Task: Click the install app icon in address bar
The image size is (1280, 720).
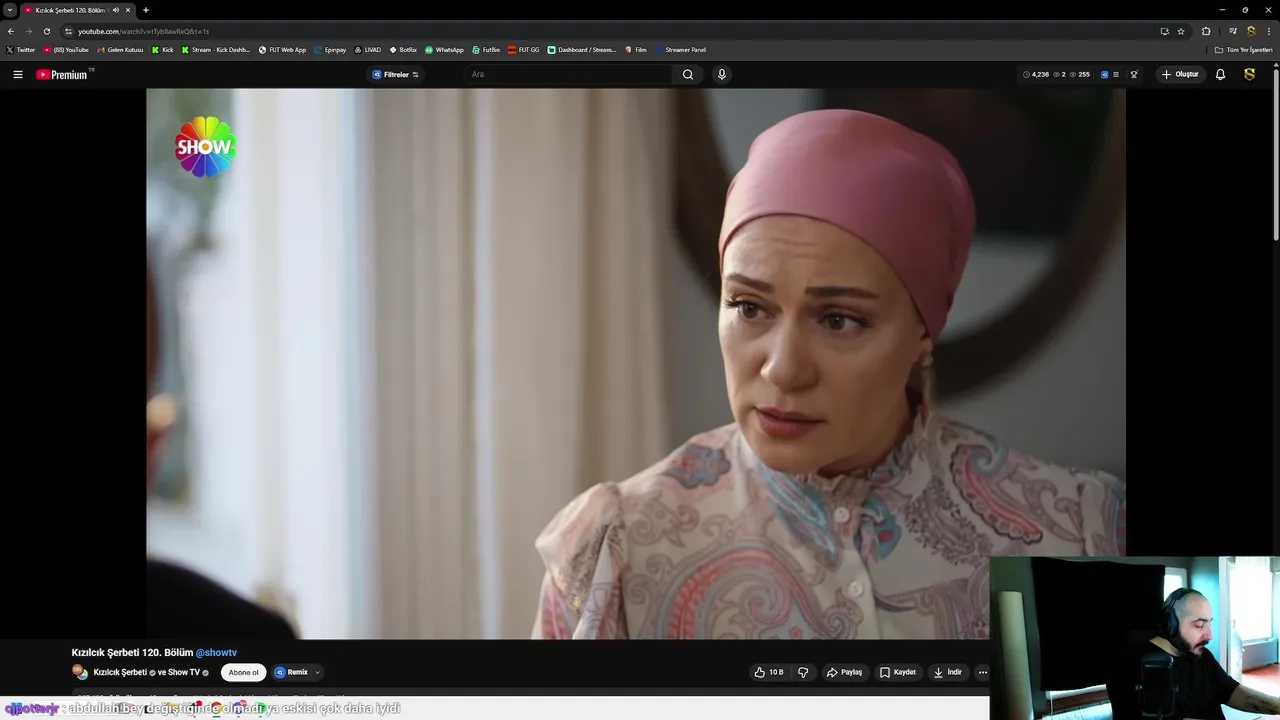Action: 1164,31
